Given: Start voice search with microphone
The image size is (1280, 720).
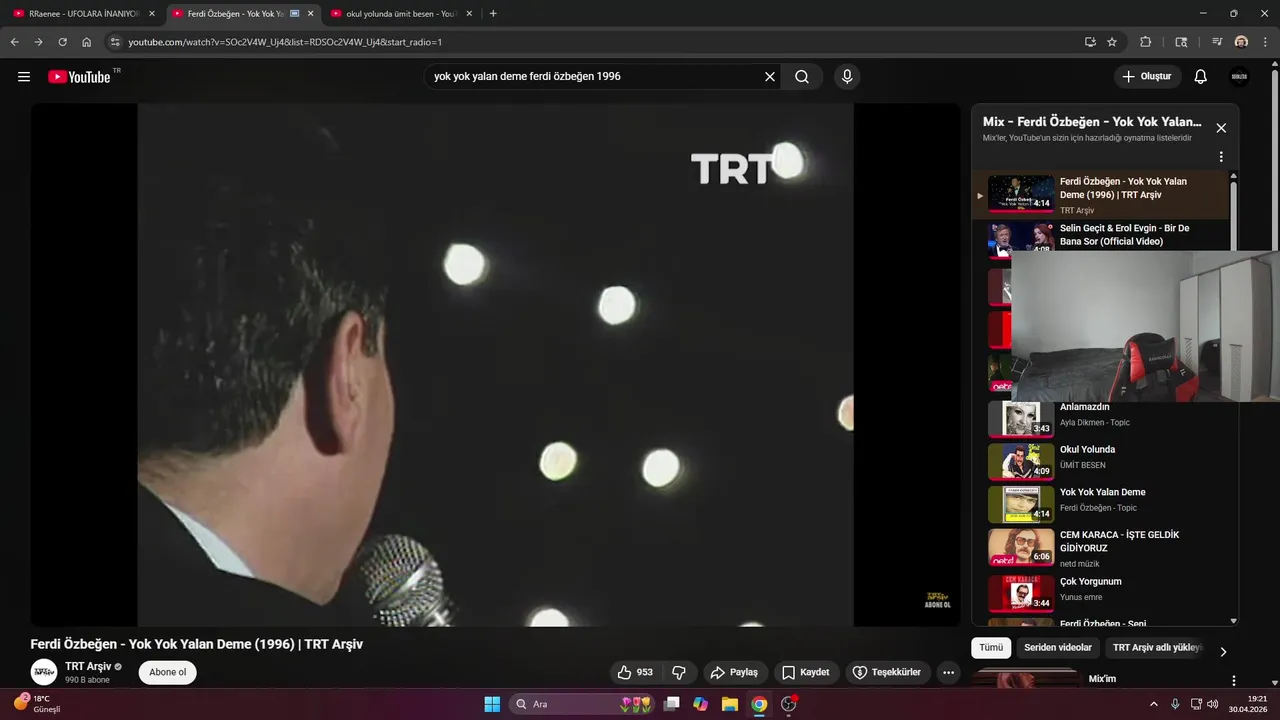Looking at the screenshot, I should point(847,77).
